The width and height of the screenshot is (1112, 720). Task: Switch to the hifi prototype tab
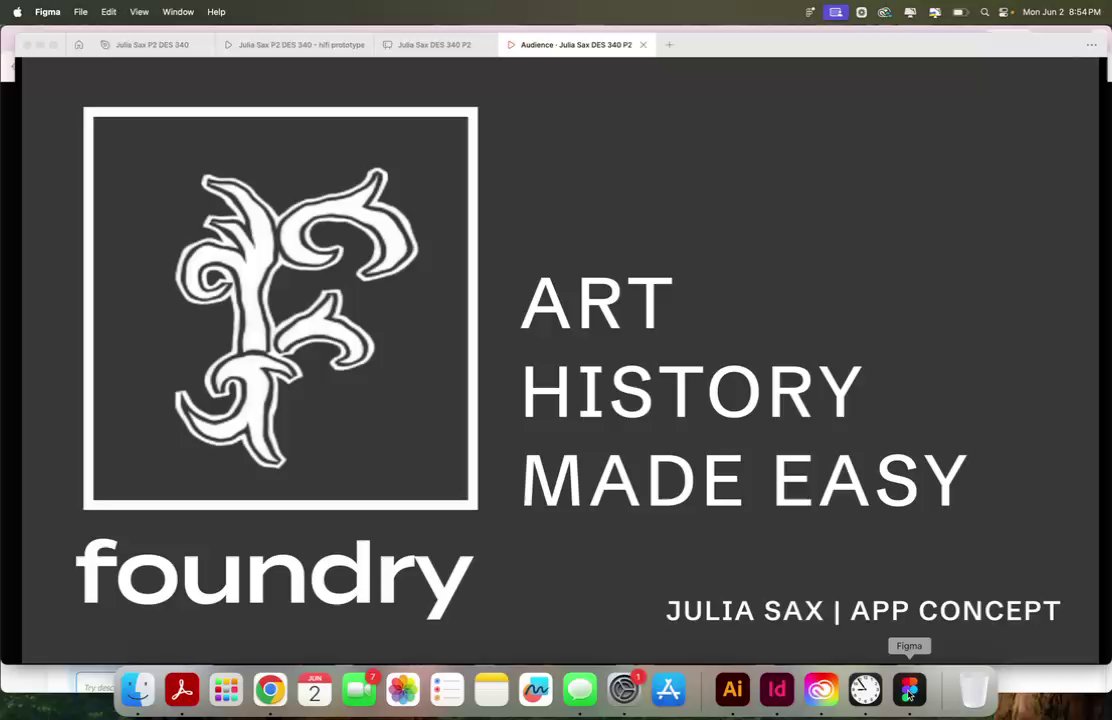coord(294,45)
